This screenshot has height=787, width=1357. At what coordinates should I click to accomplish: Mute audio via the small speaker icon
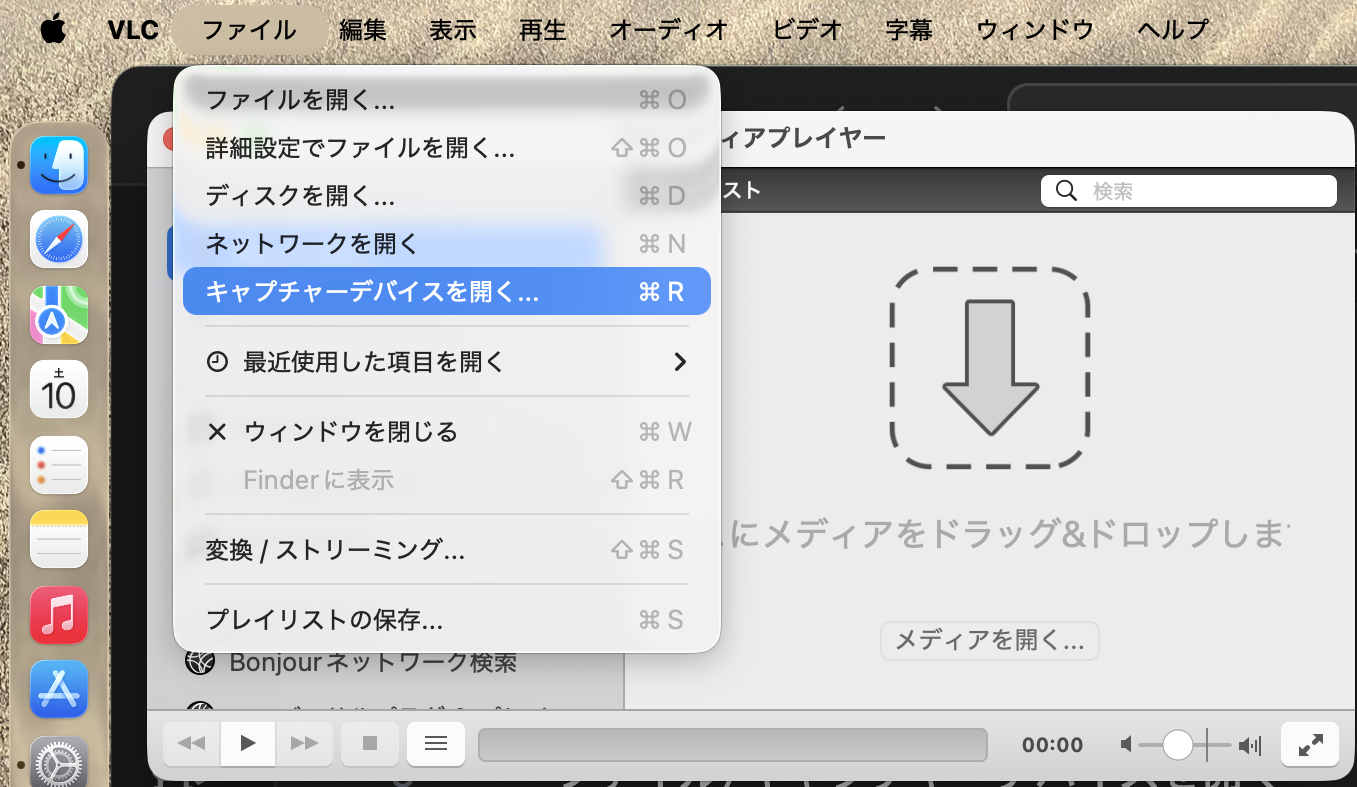point(1127,745)
